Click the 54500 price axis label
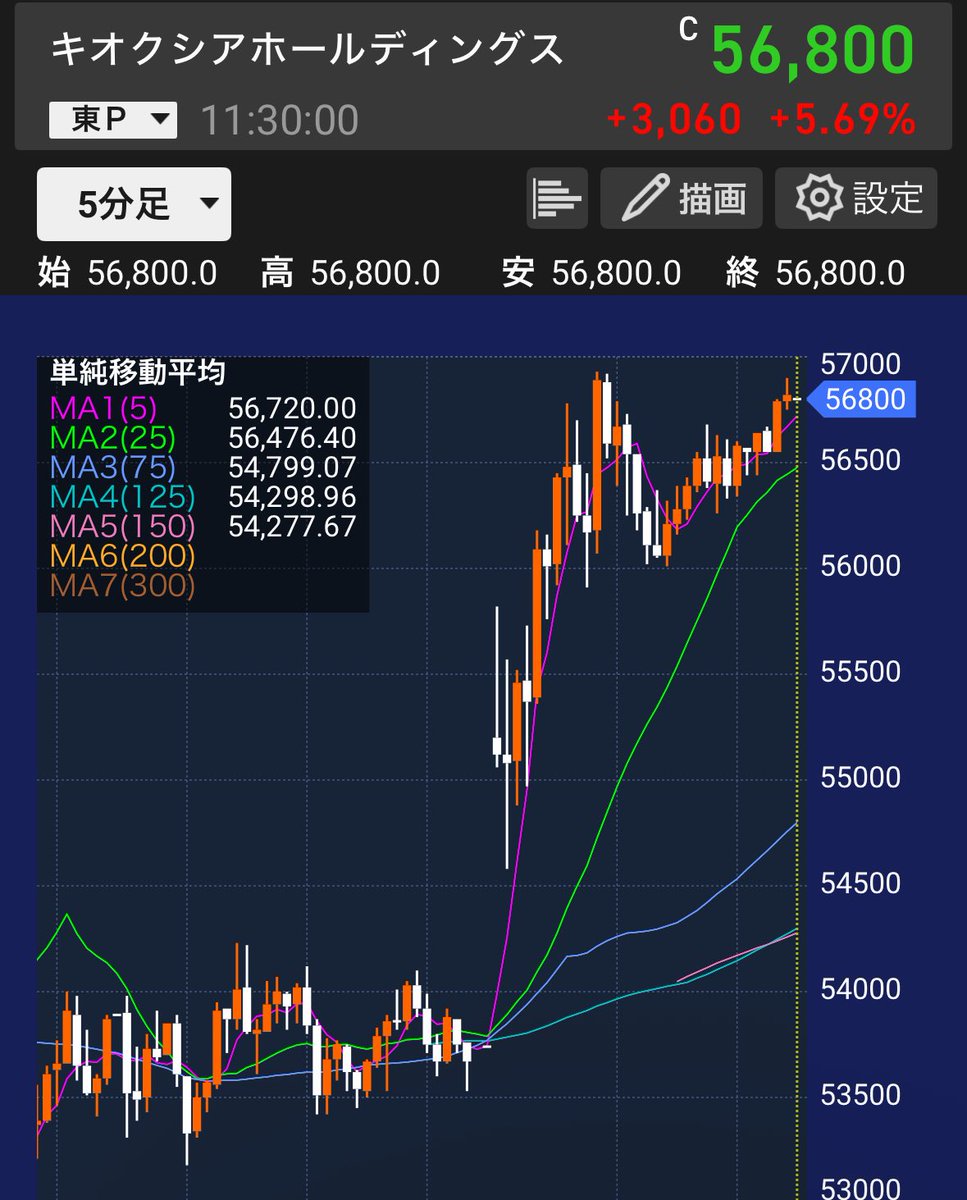This screenshot has height=1200, width=967. point(860,884)
